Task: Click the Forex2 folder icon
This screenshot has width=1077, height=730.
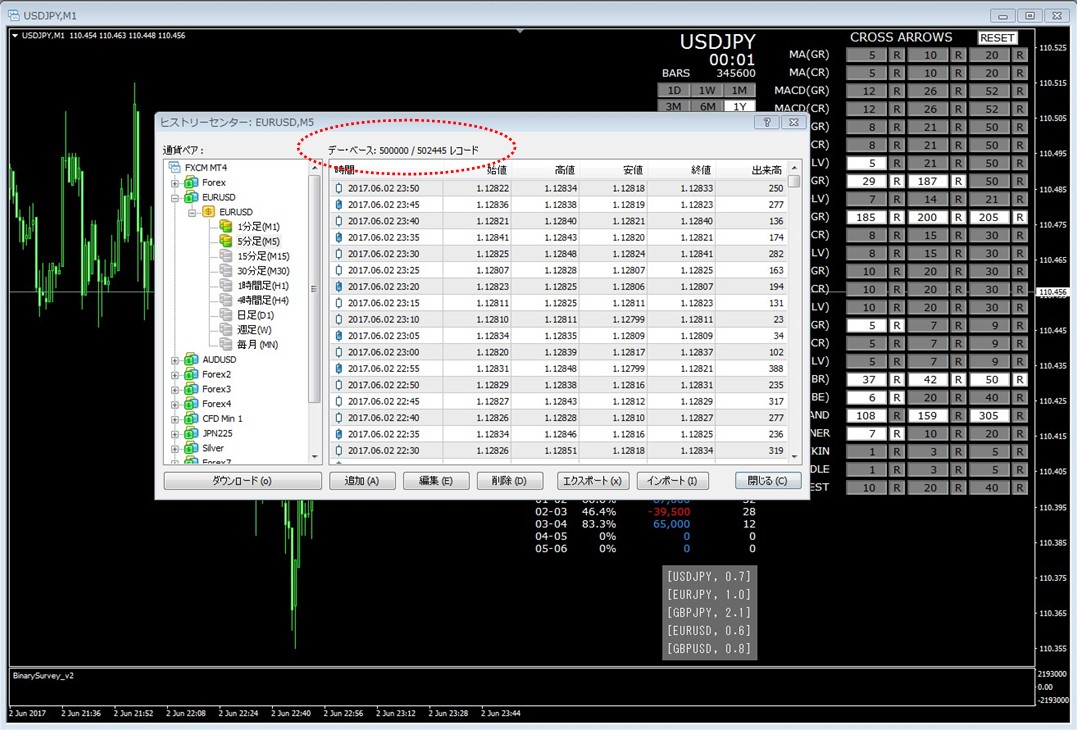Action: click(x=192, y=374)
